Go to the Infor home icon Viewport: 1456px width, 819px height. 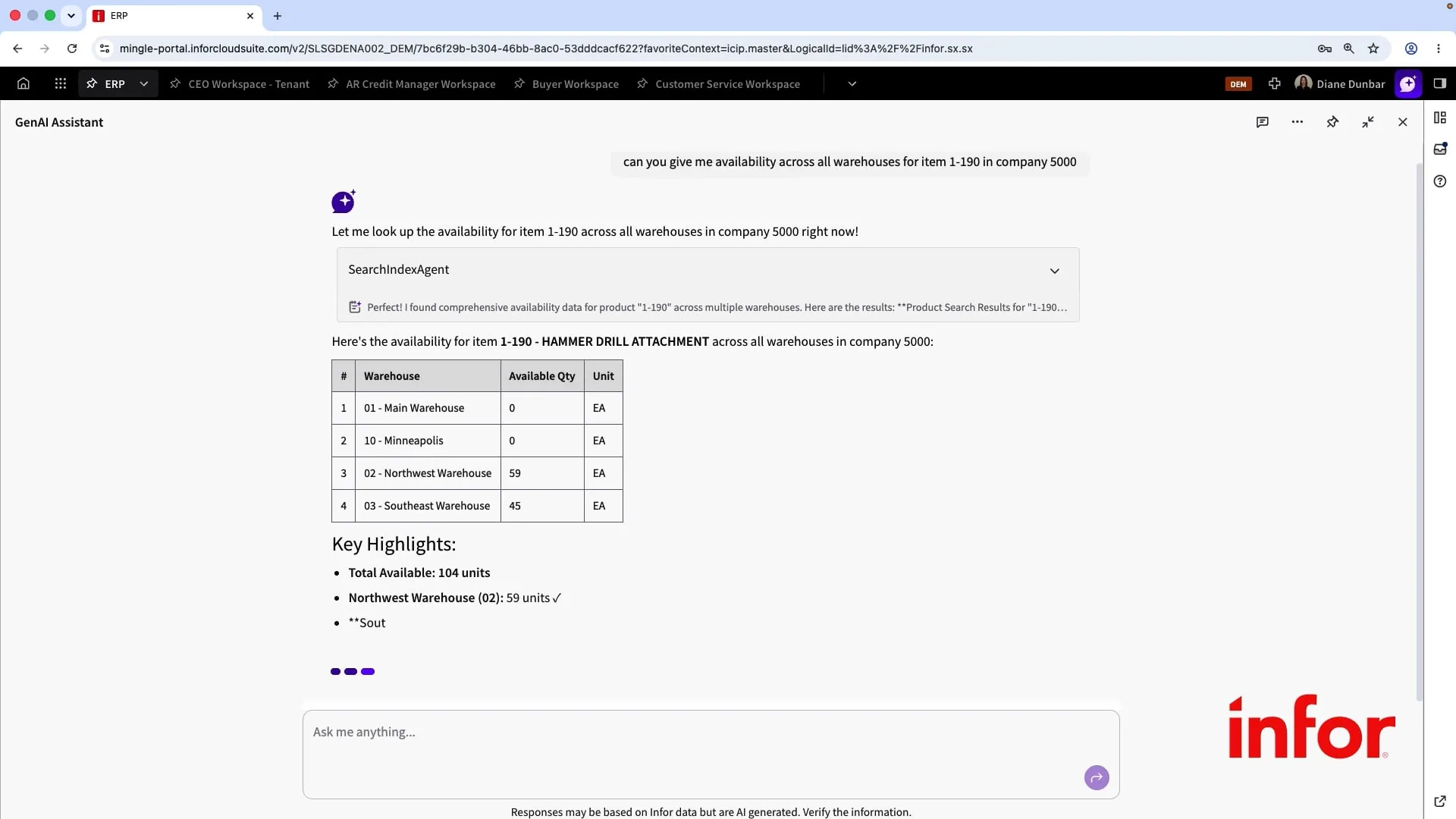(x=24, y=83)
